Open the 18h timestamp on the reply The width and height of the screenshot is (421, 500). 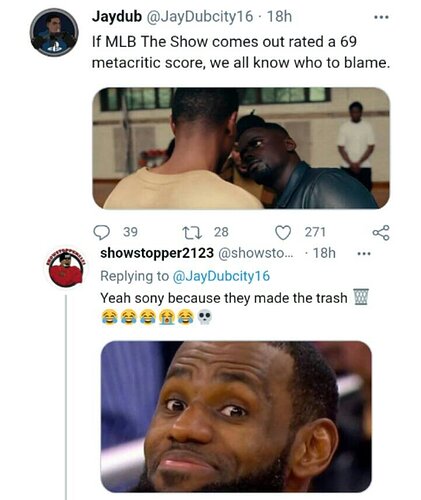(x=324, y=253)
